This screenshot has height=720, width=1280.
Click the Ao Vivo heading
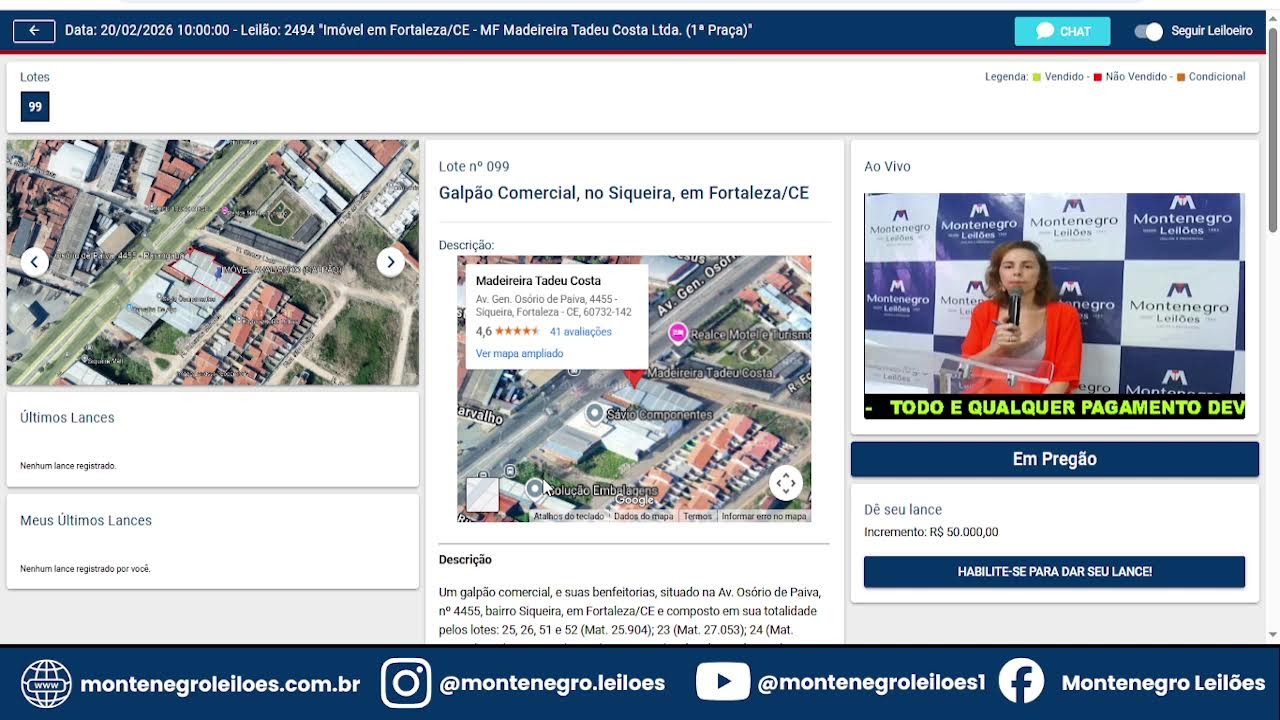pos(887,166)
